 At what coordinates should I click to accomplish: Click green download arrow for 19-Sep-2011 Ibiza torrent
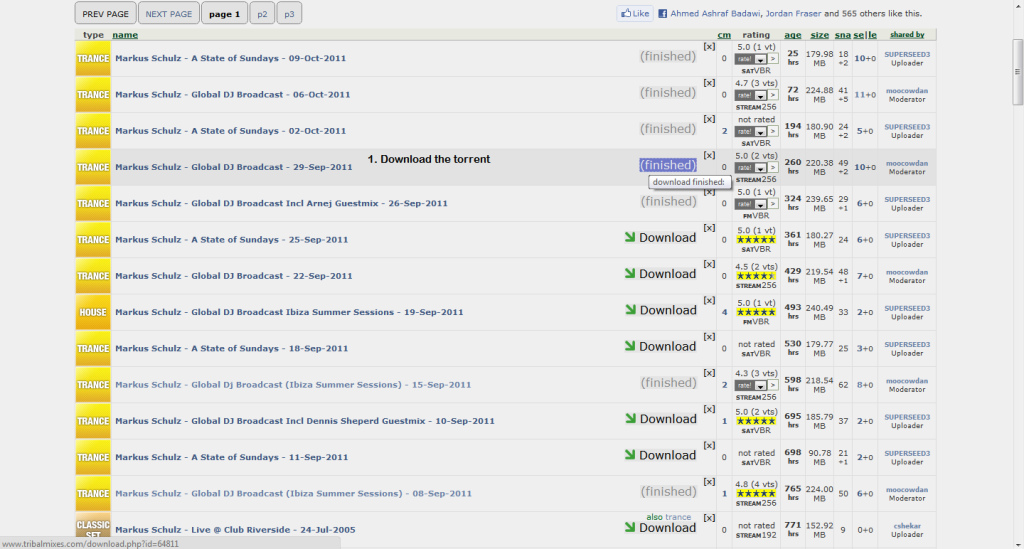tap(630, 309)
